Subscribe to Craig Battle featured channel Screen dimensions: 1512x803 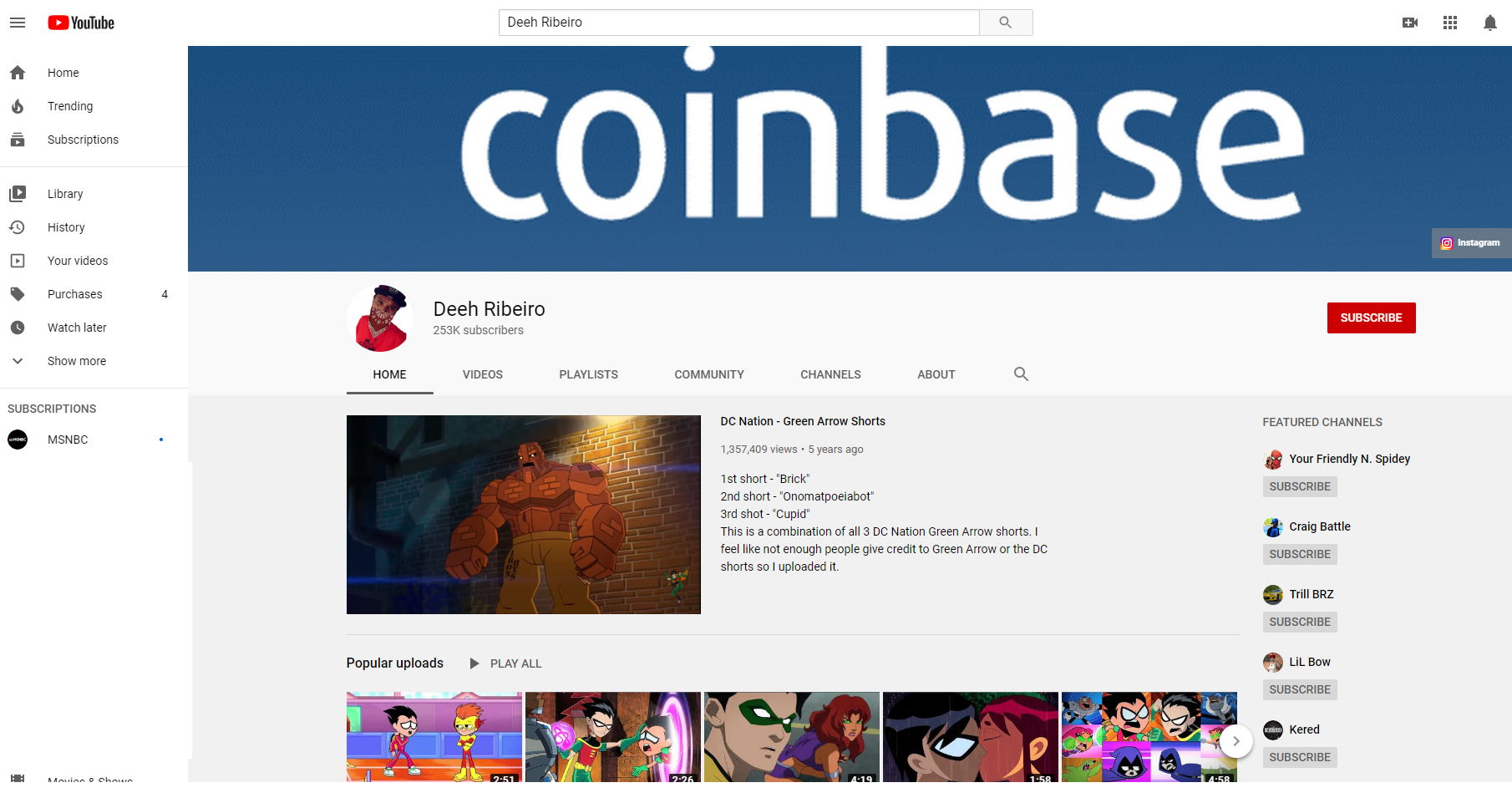click(x=1300, y=554)
